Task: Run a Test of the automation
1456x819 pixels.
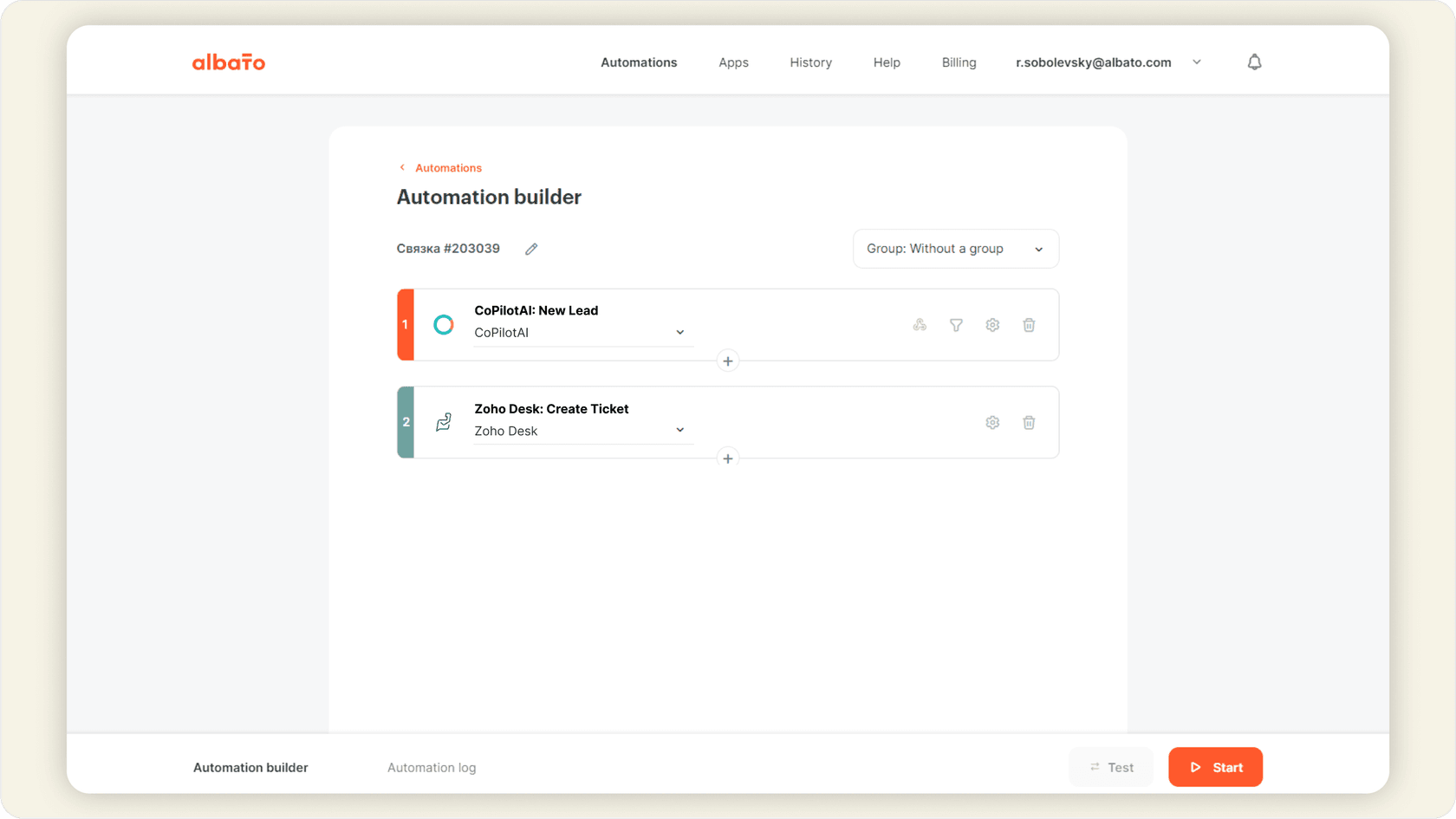Action: [1110, 767]
